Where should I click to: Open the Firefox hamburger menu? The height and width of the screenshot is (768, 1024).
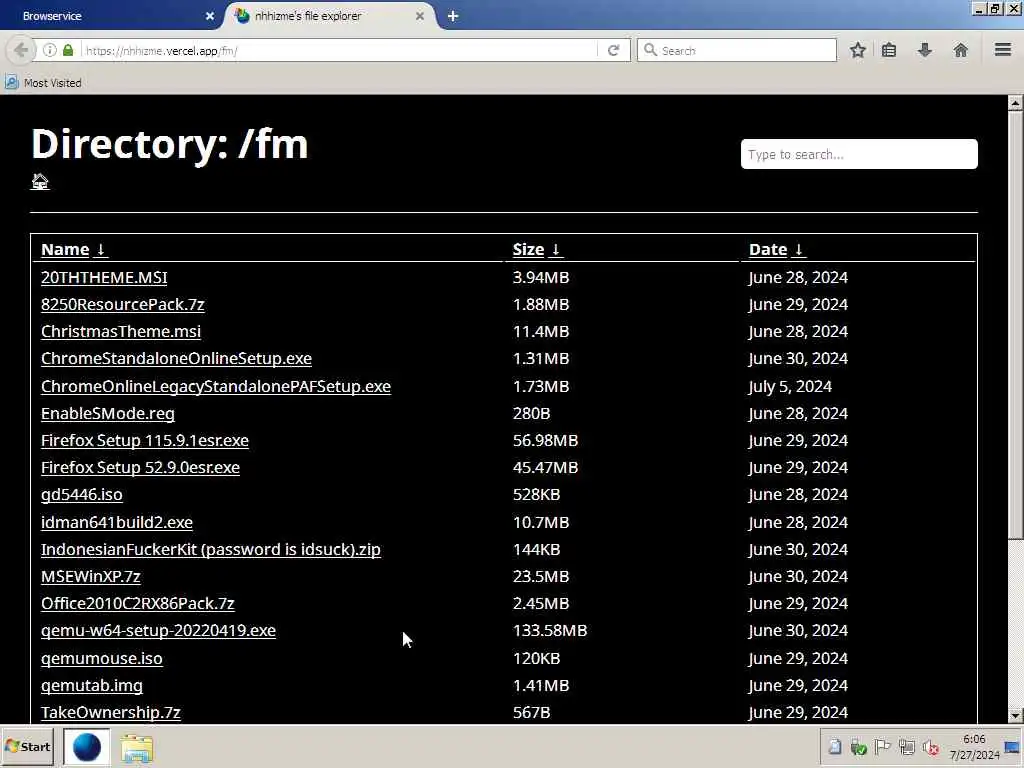1003,50
